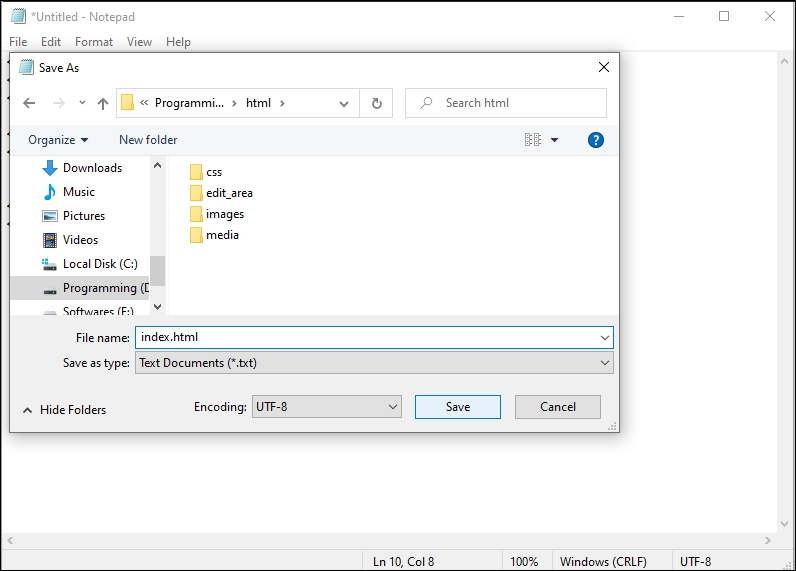
Task: Click the Save button
Action: coord(458,407)
